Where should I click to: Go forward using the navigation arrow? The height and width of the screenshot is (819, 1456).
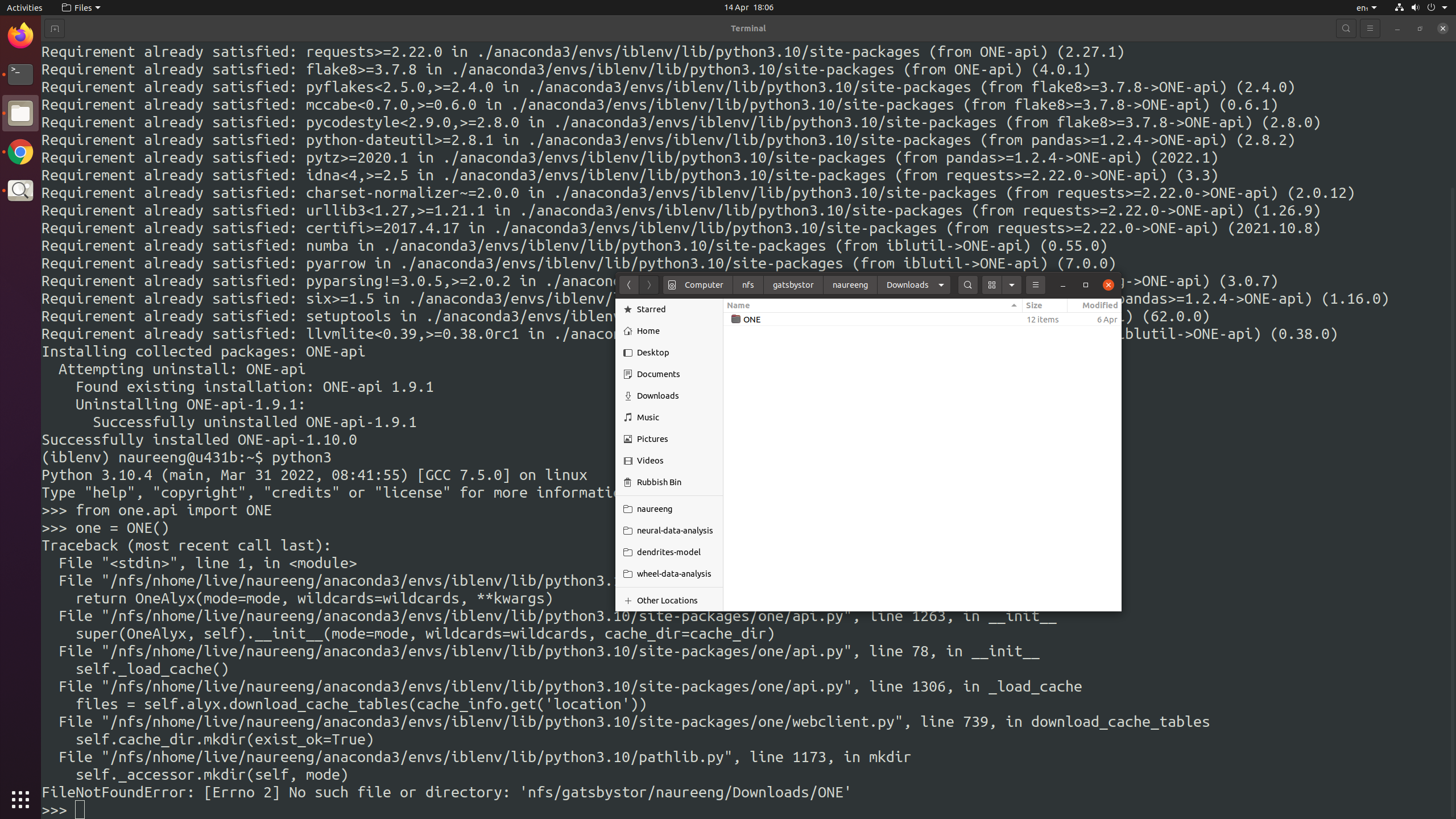(648, 285)
